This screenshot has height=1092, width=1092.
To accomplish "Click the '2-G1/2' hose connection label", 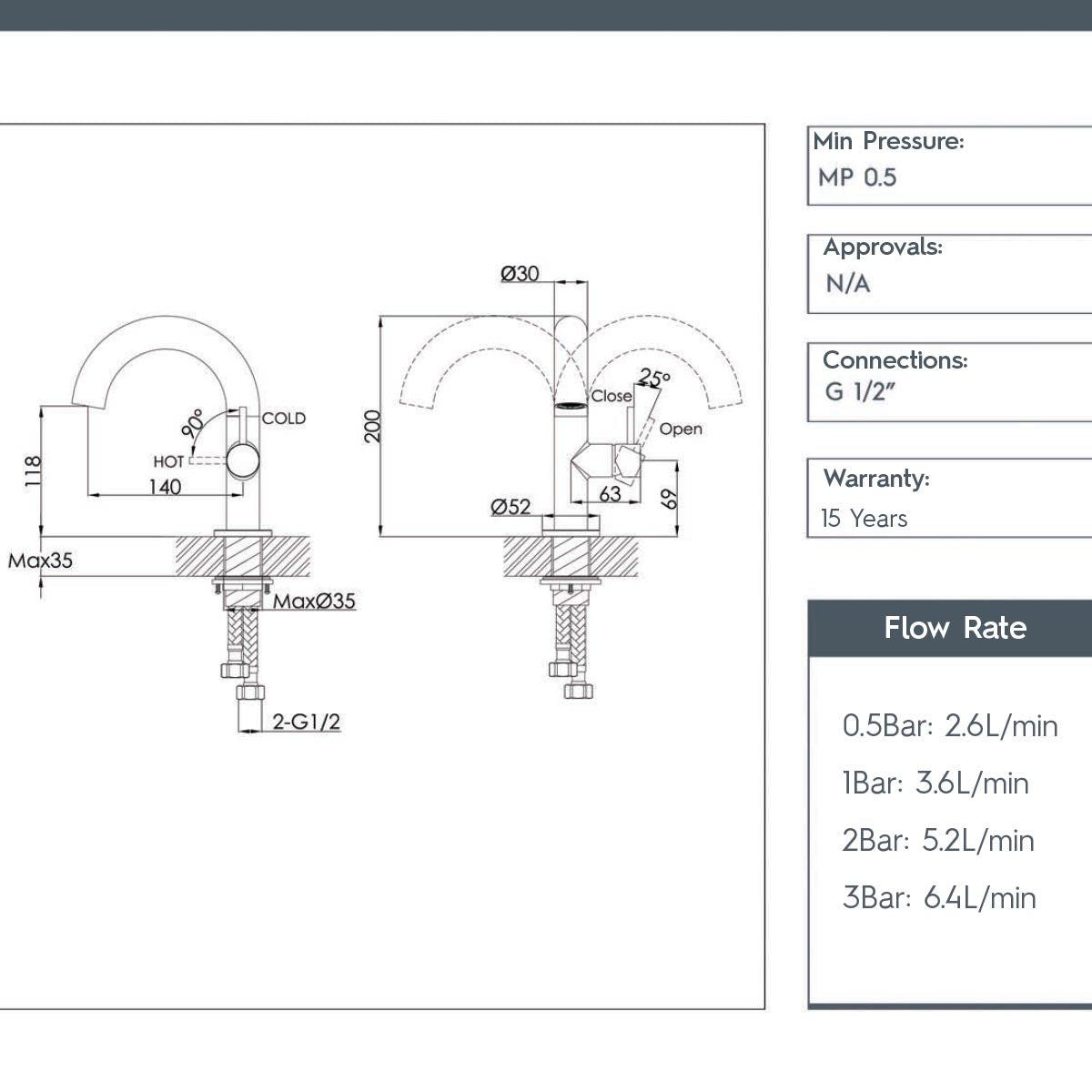I will pyautogui.click(x=307, y=723).
